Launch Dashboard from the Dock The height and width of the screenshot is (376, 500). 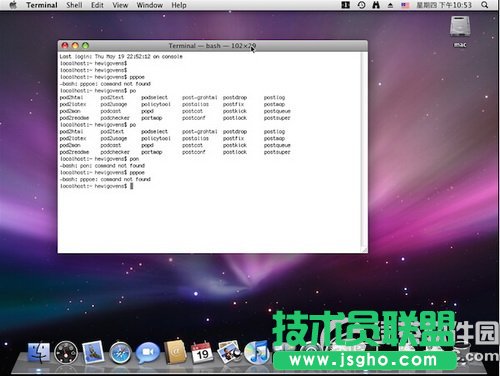click(x=66, y=353)
